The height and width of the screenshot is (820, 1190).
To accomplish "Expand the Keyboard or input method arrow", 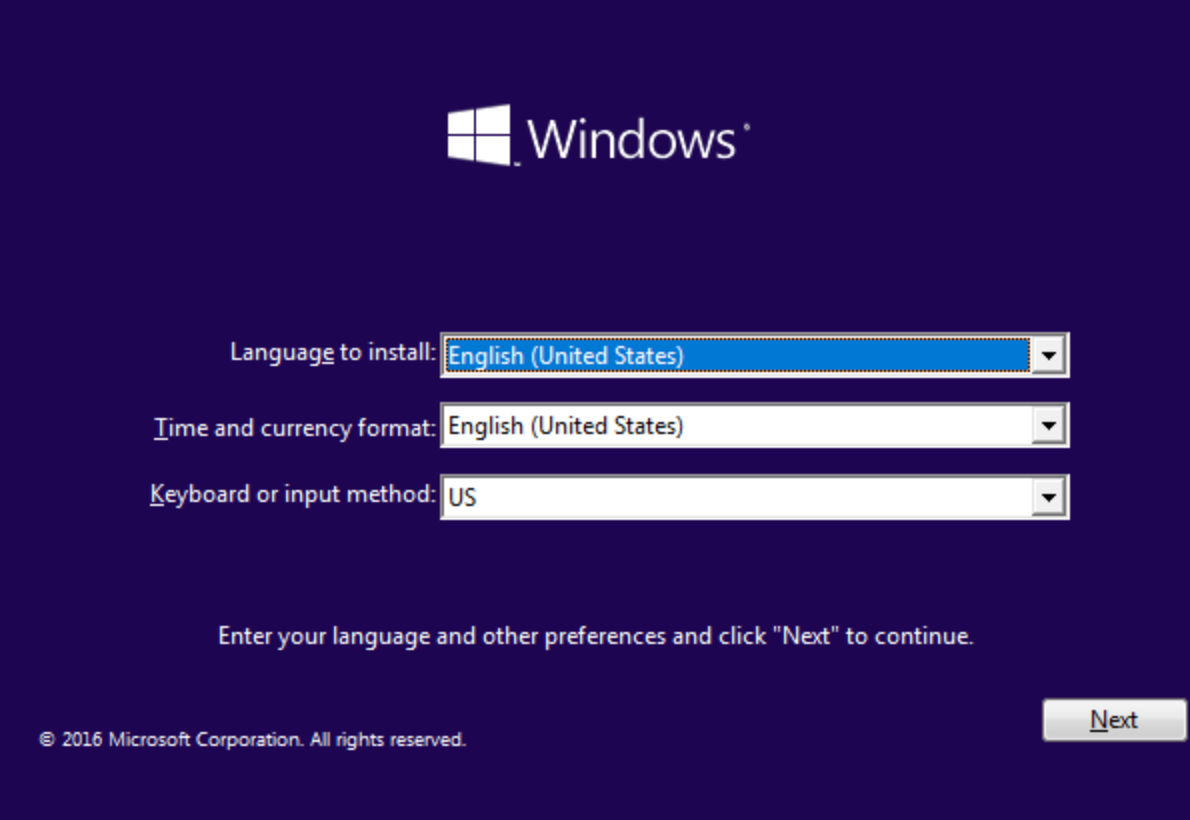I will point(1047,497).
